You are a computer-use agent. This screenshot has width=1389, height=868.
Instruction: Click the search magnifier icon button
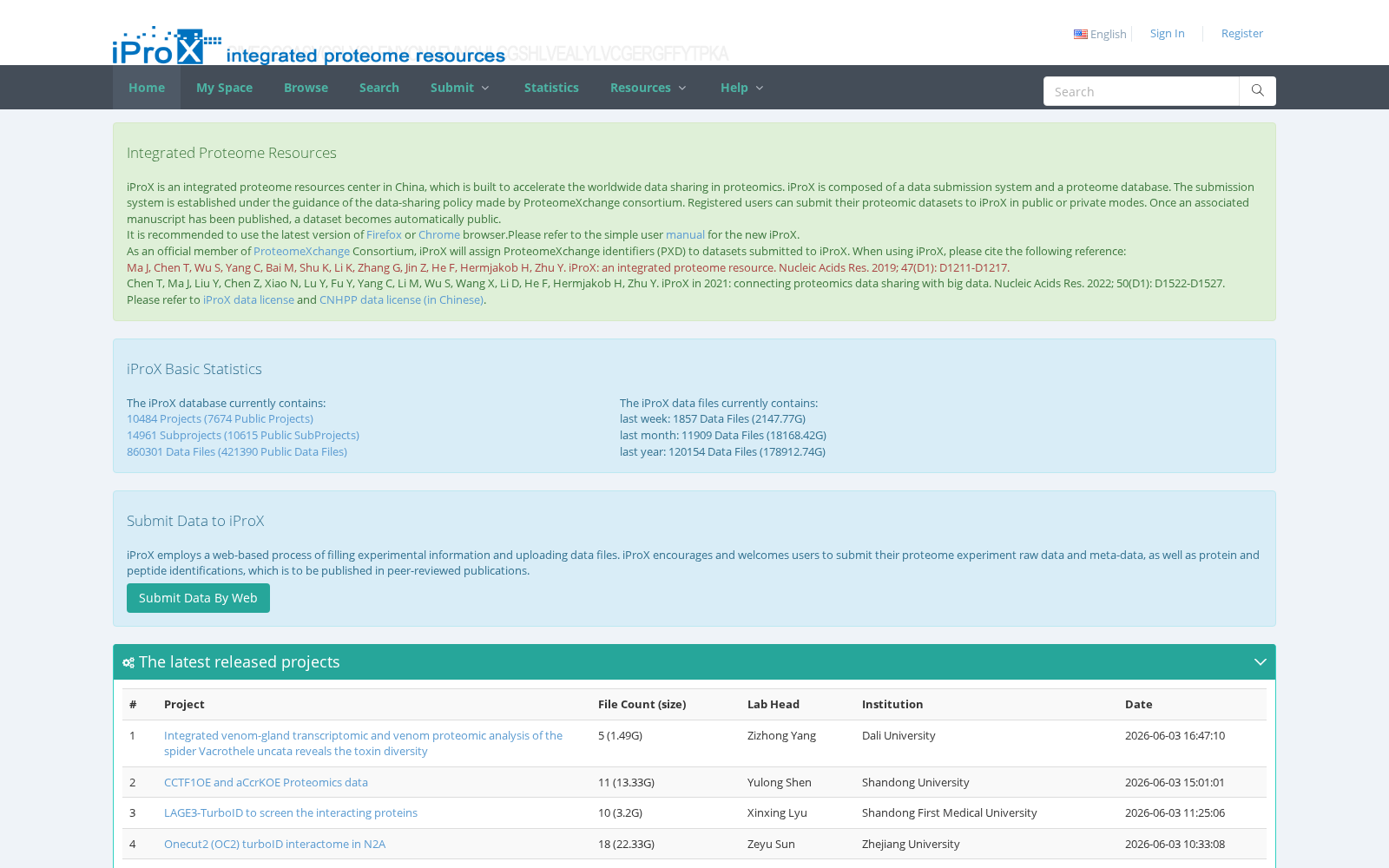(1257, 91)
